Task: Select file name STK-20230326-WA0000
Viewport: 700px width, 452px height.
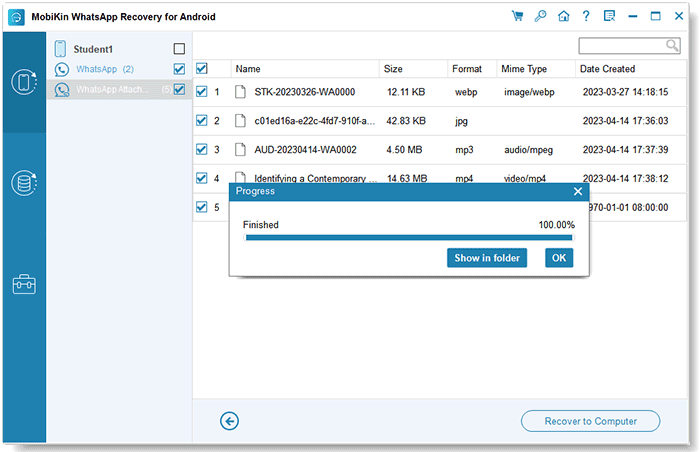Action: coord(304,92)
